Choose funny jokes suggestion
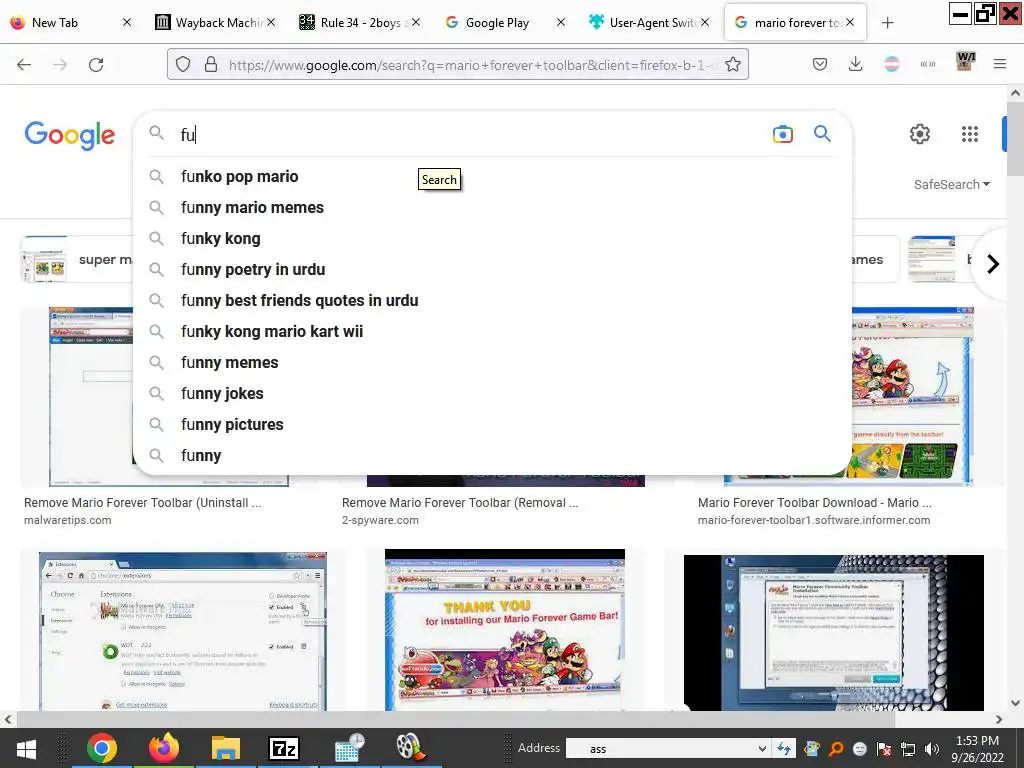The height and width of the screenshot is (768, 1024). click(x=492, y=394)
